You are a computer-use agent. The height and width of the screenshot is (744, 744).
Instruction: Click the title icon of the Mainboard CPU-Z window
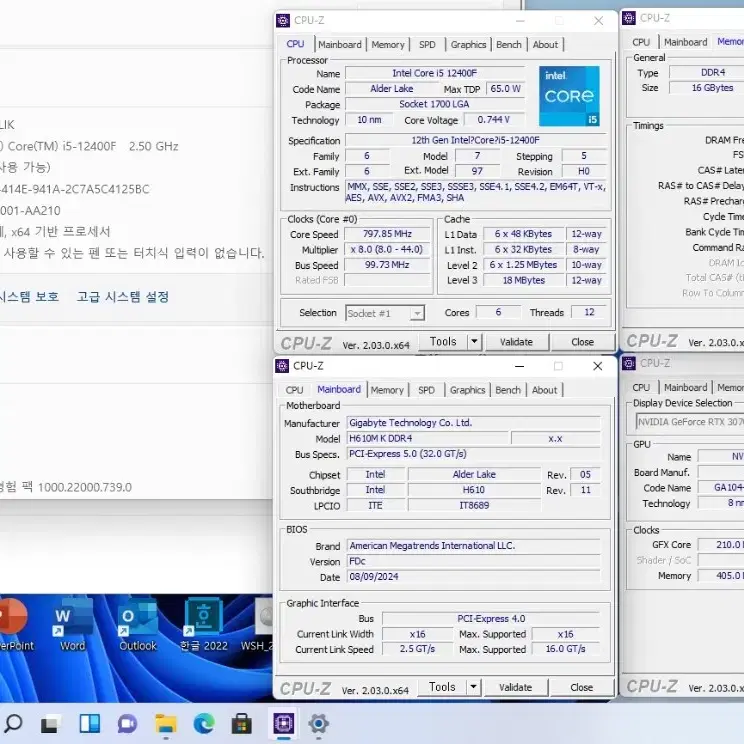282,366
